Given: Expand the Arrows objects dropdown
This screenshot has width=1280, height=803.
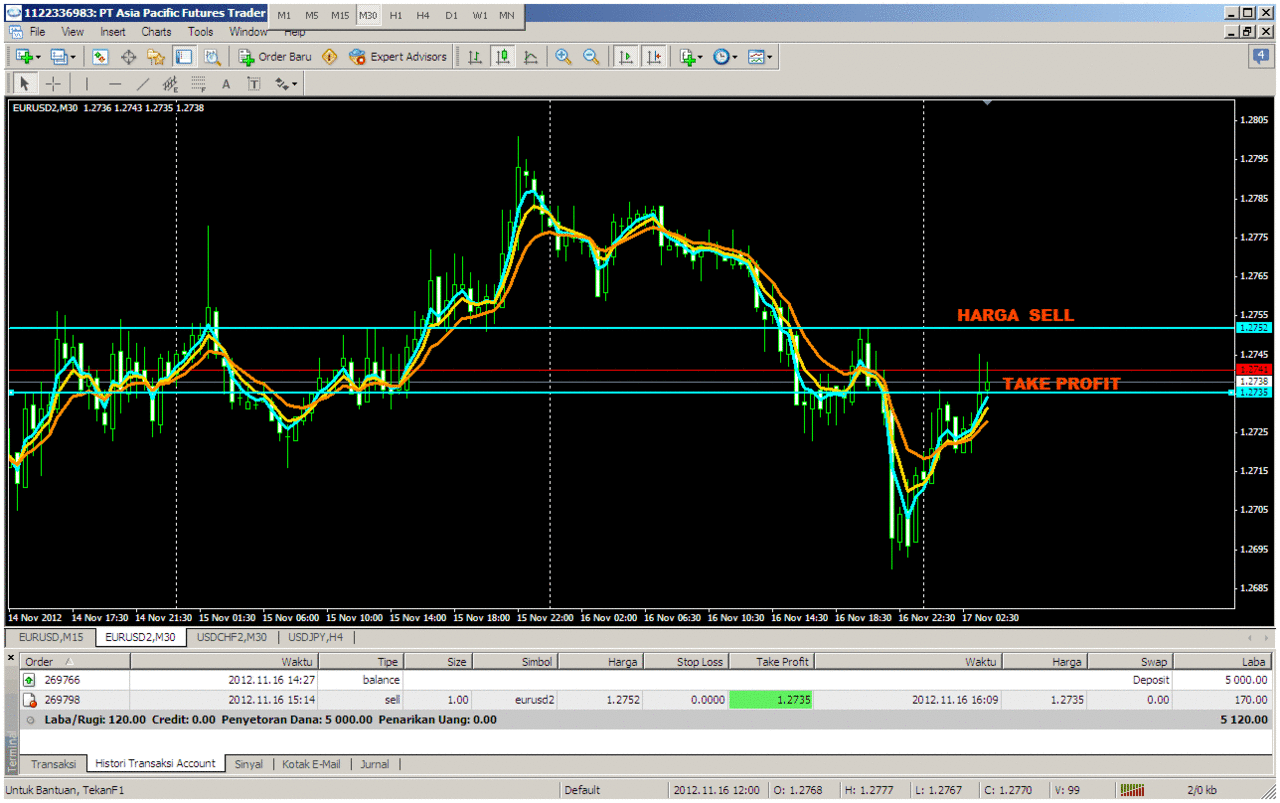Looking at the screenshot, I should [x=297, y=84].
